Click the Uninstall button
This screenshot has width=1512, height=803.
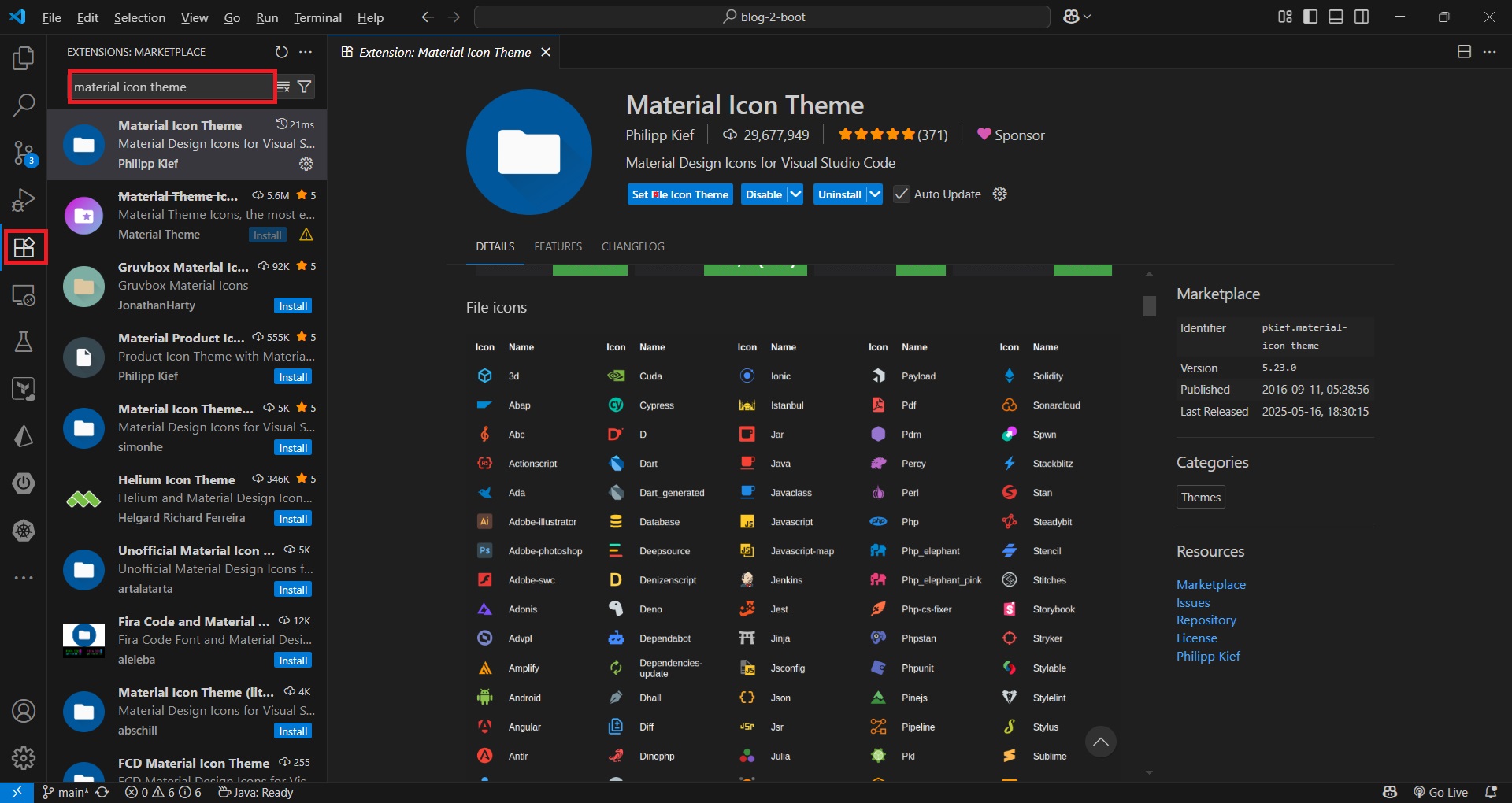tap(839, 194)
